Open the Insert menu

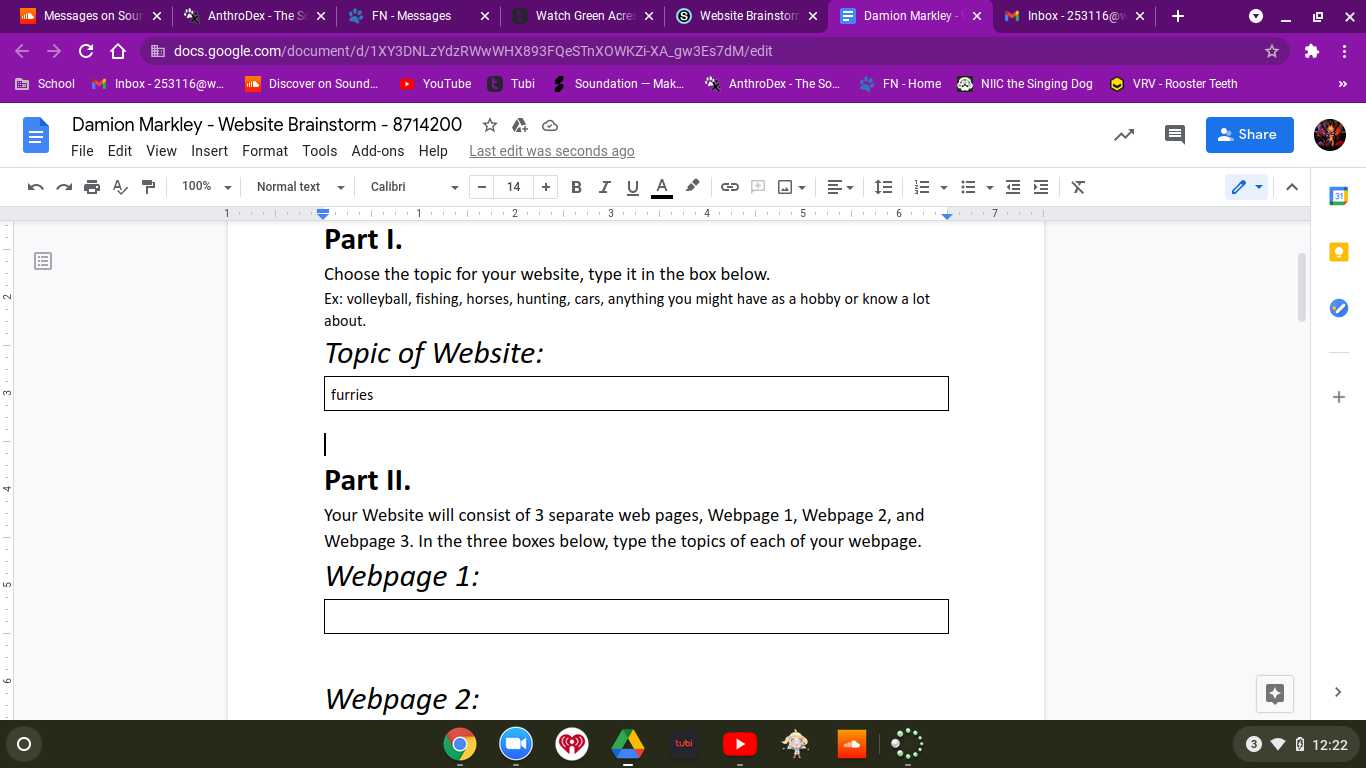pos(209,151)
